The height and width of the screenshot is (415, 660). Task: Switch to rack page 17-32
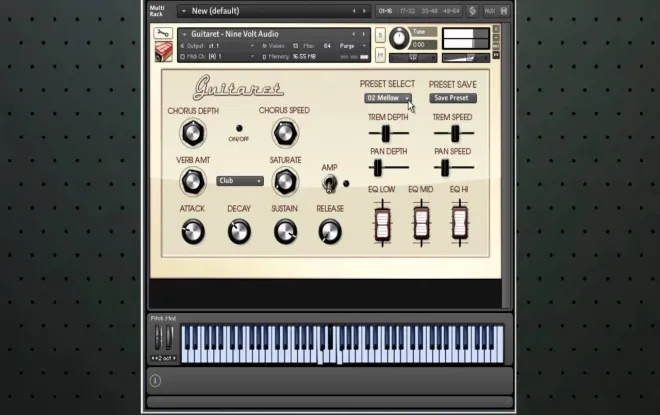coord(407,11)
